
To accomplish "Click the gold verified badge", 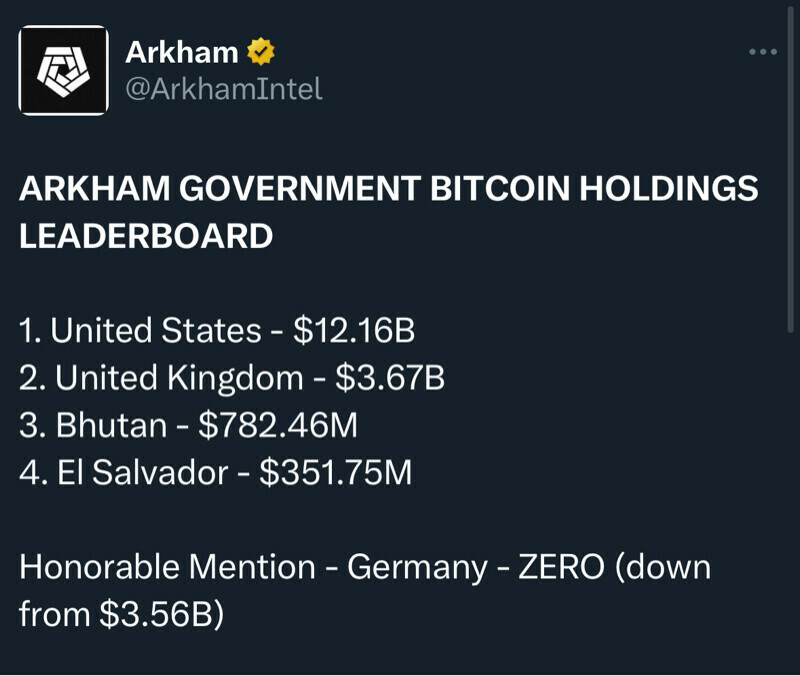I will click(x=261, y=51).
